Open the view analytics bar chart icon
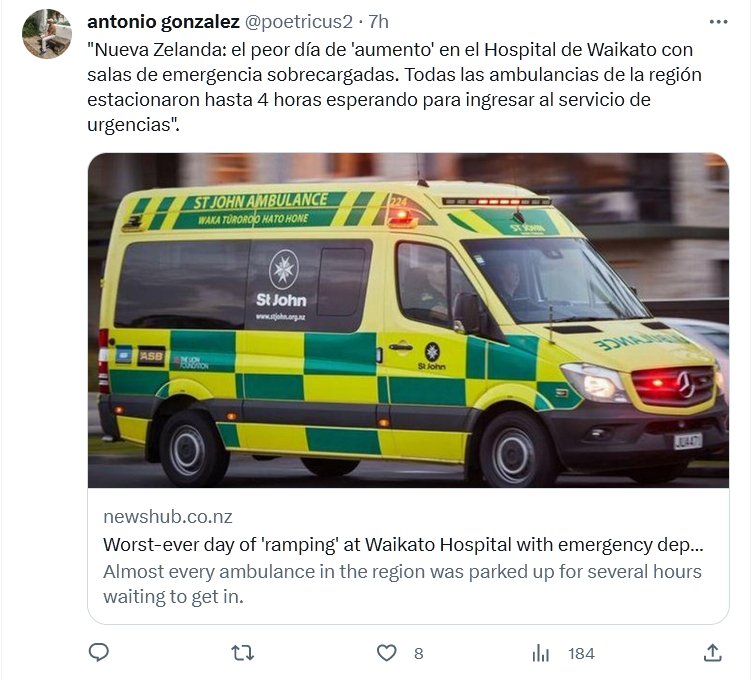752x680 pixels. [540, 653]
